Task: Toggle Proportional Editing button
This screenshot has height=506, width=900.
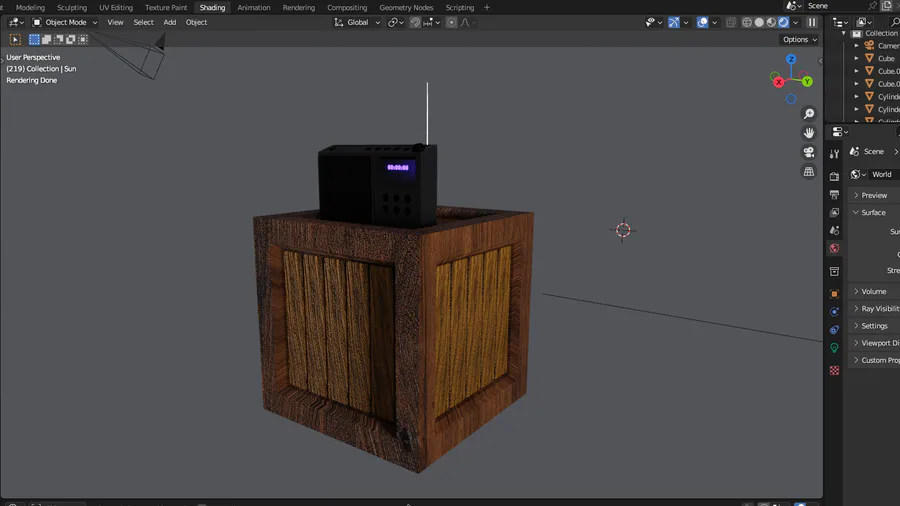Action: (x=452, y=22)
